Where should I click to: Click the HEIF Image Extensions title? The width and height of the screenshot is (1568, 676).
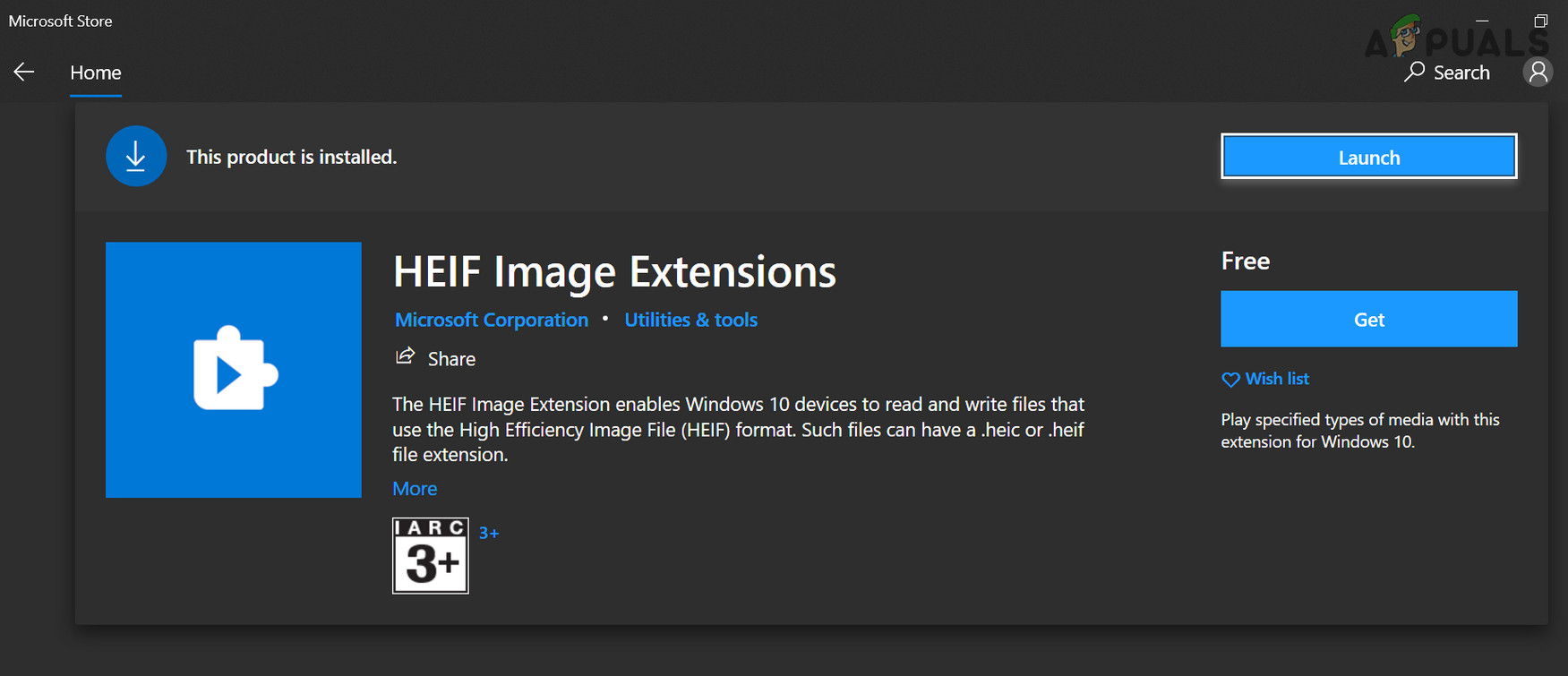click(x=614, y=271)
